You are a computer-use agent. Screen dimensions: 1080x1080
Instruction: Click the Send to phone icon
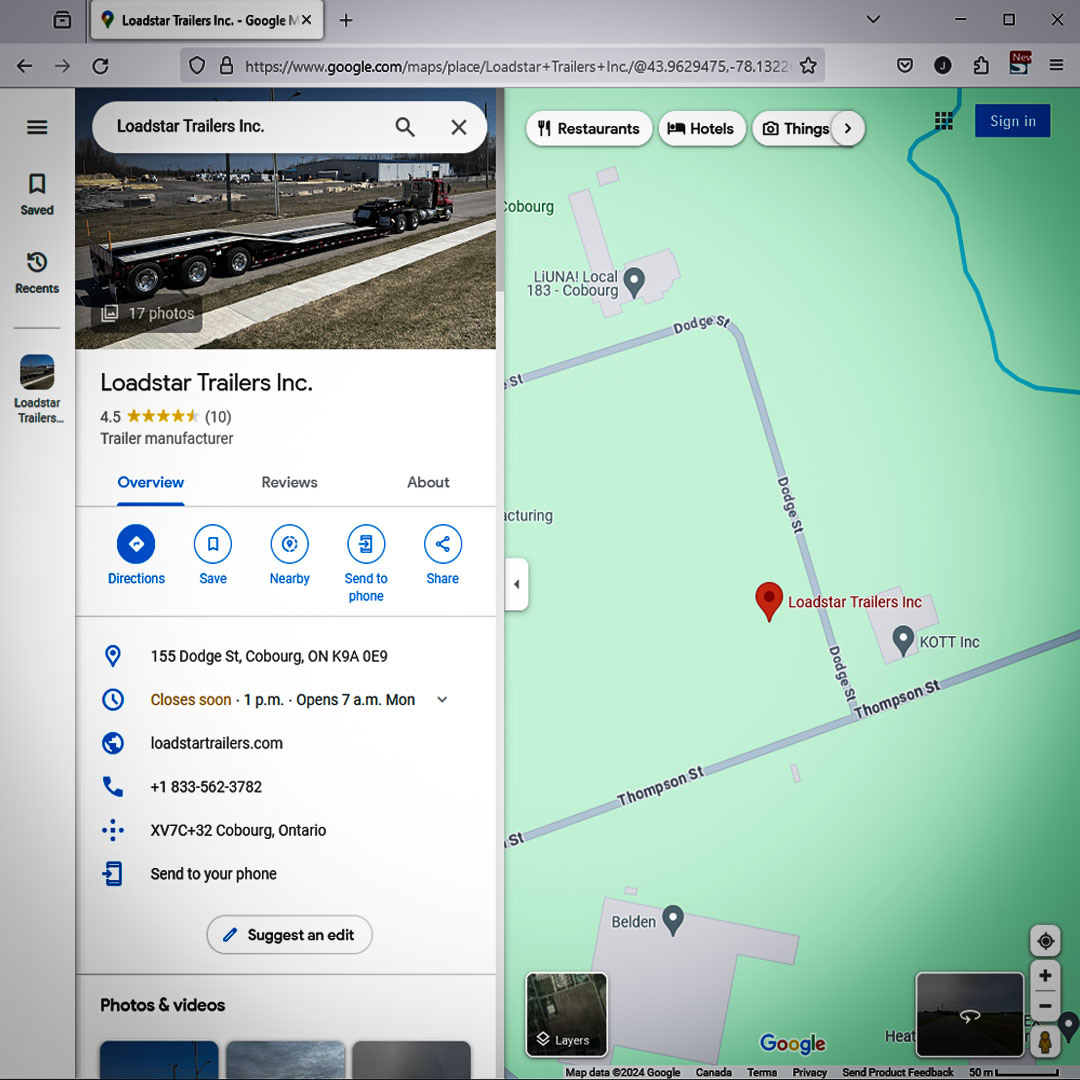click(x=366, y=544)
